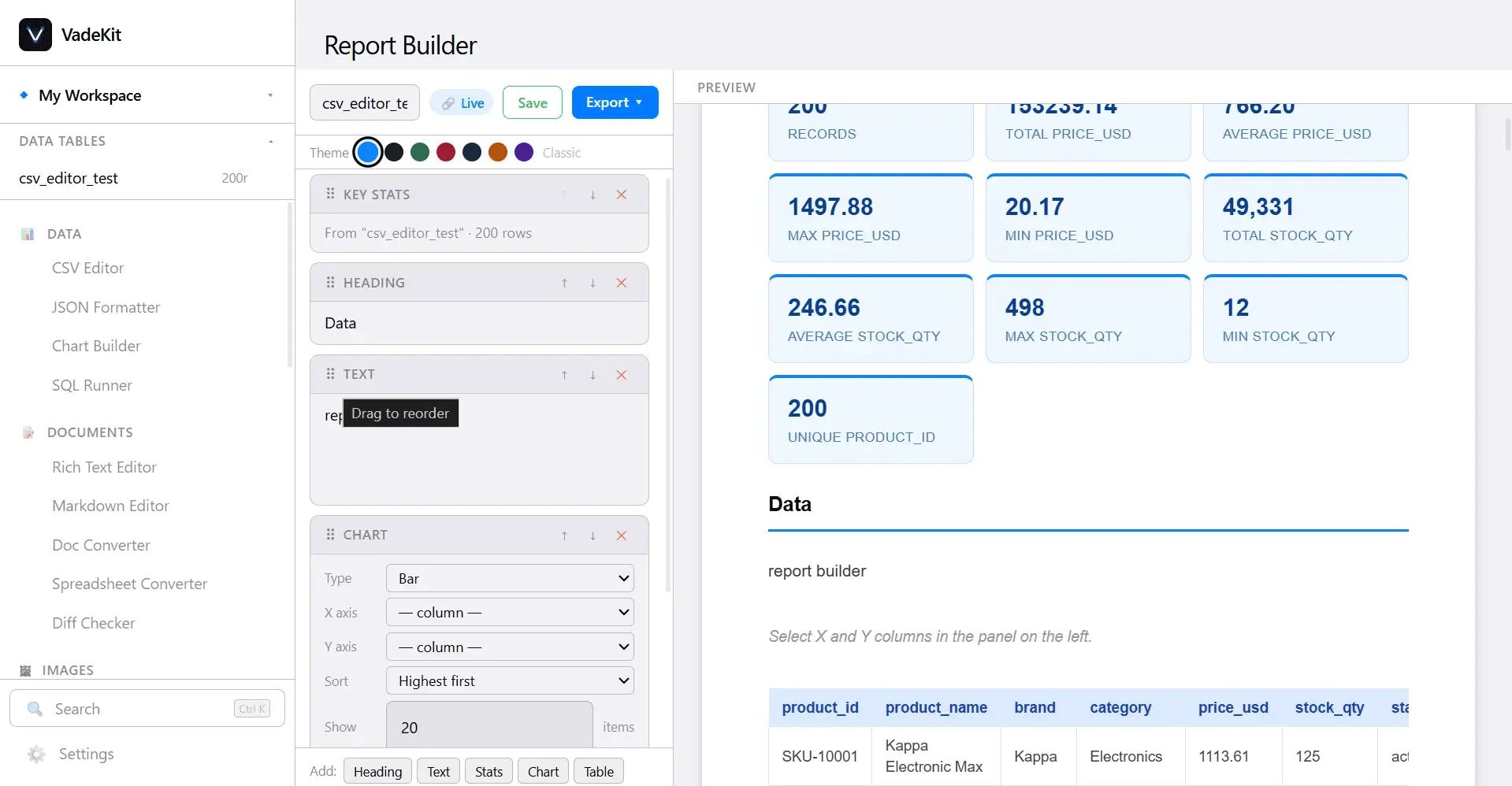Viewport: 1512px width, 786px height.
Task: Click the VadeKit logo icon
Action: click(35, 35)
